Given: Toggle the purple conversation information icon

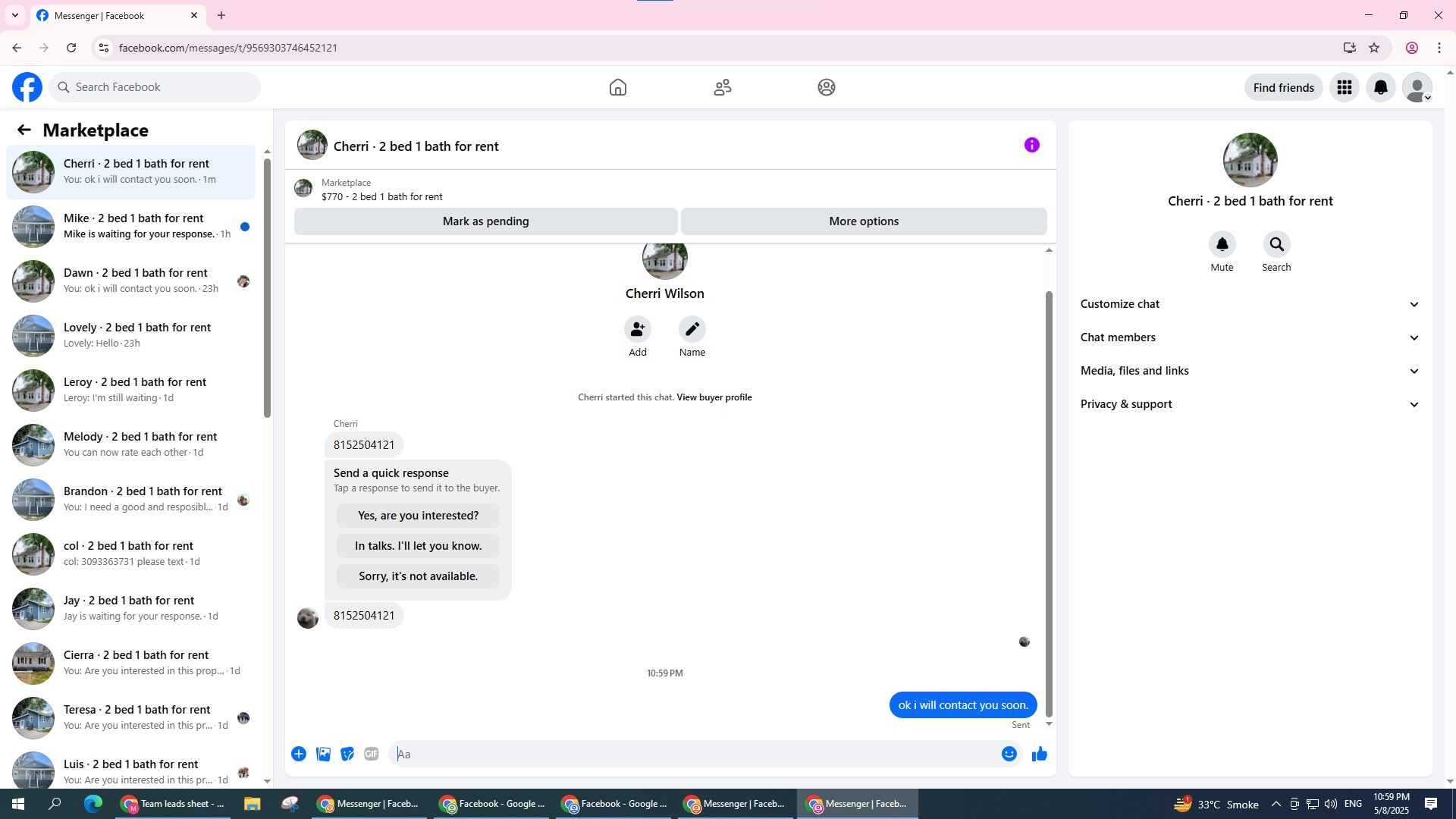Looking at the screenshot, I should (x=1032, y=145).
